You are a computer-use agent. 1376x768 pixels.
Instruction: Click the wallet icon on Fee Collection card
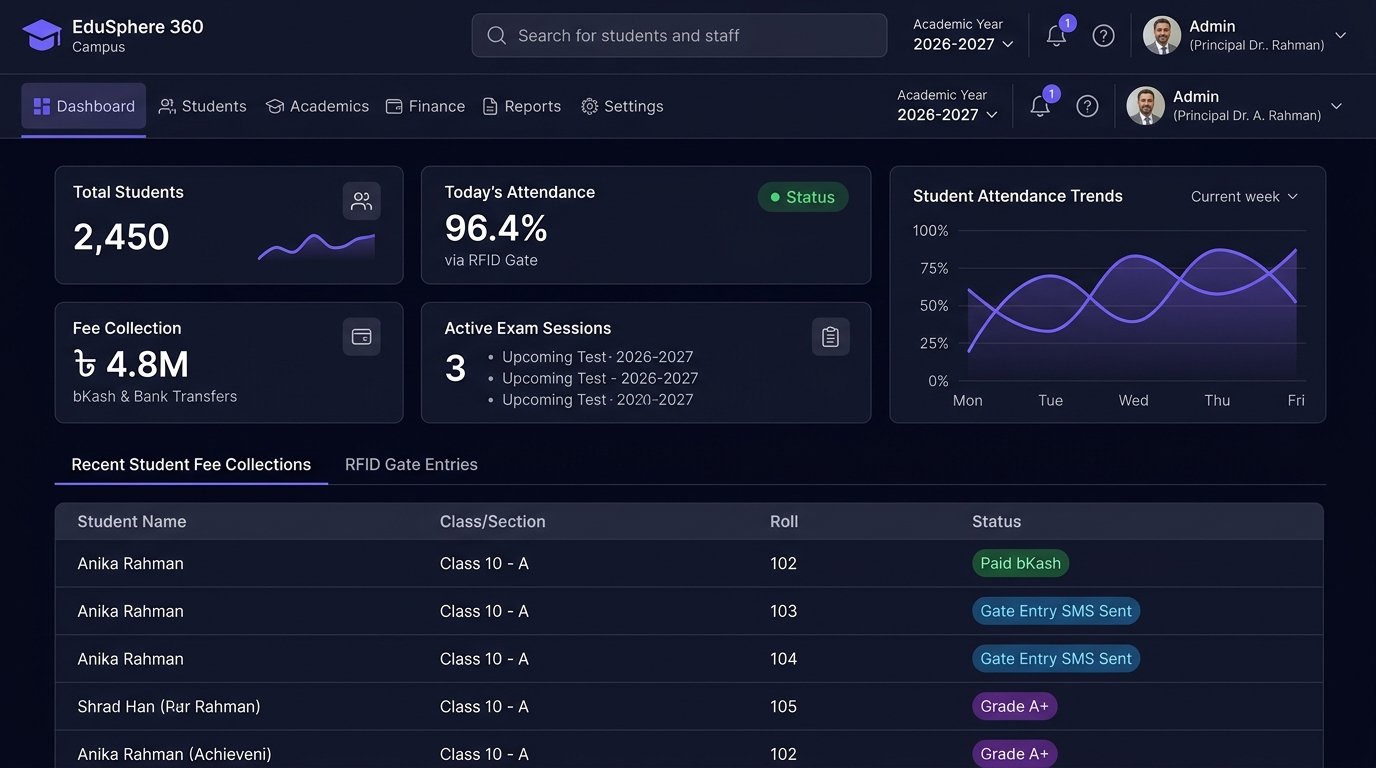pyautogui.click(x=362, y=337)
